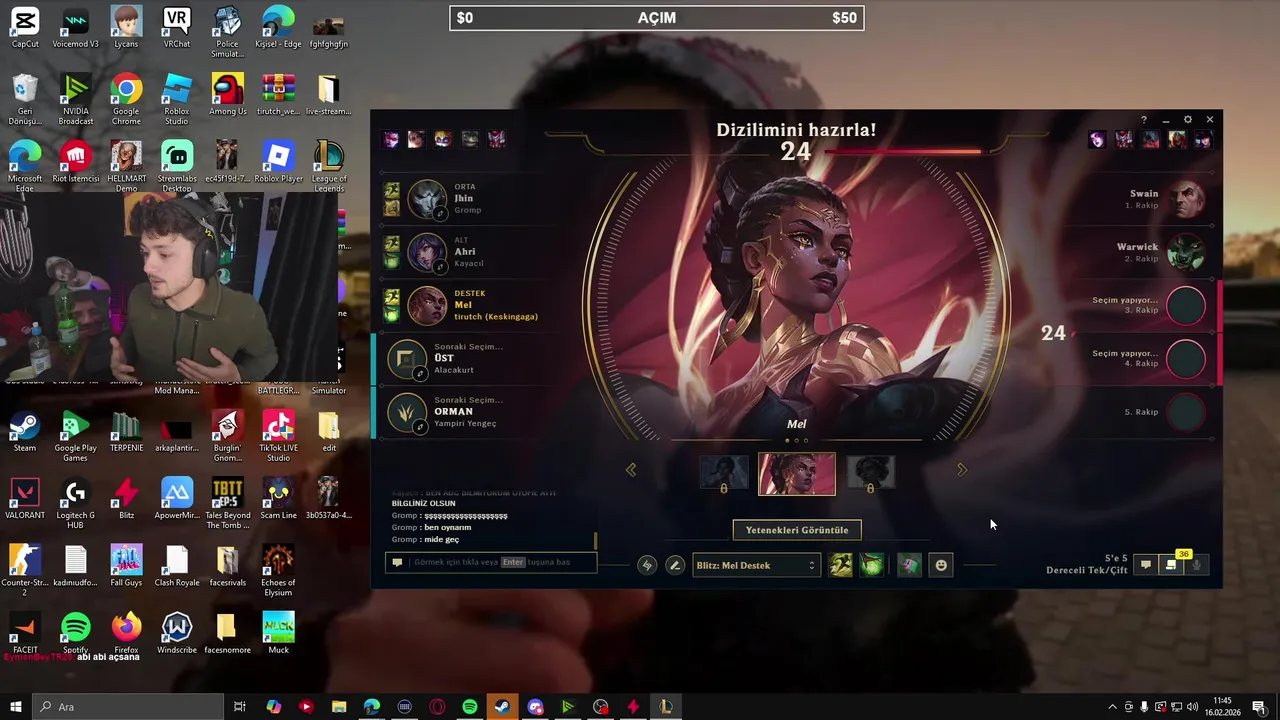Open VRChat desktop shortcut
1280x720 pixels.
click(x=177, y=28)
